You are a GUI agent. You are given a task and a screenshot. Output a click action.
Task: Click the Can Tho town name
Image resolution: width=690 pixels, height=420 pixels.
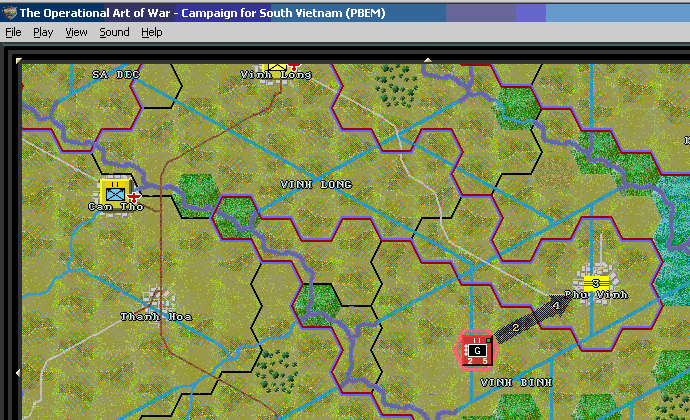click(x=116, y=207)
